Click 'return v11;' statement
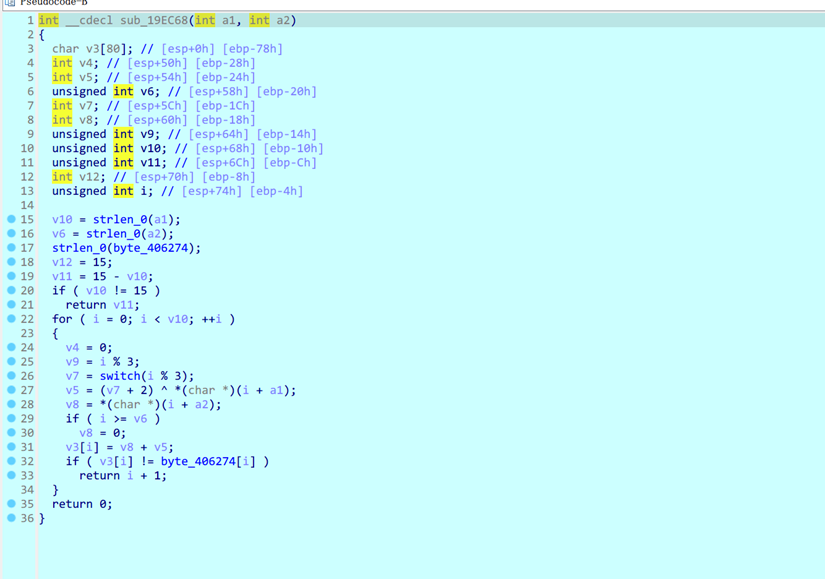825x579 pixels. [103, 305]
